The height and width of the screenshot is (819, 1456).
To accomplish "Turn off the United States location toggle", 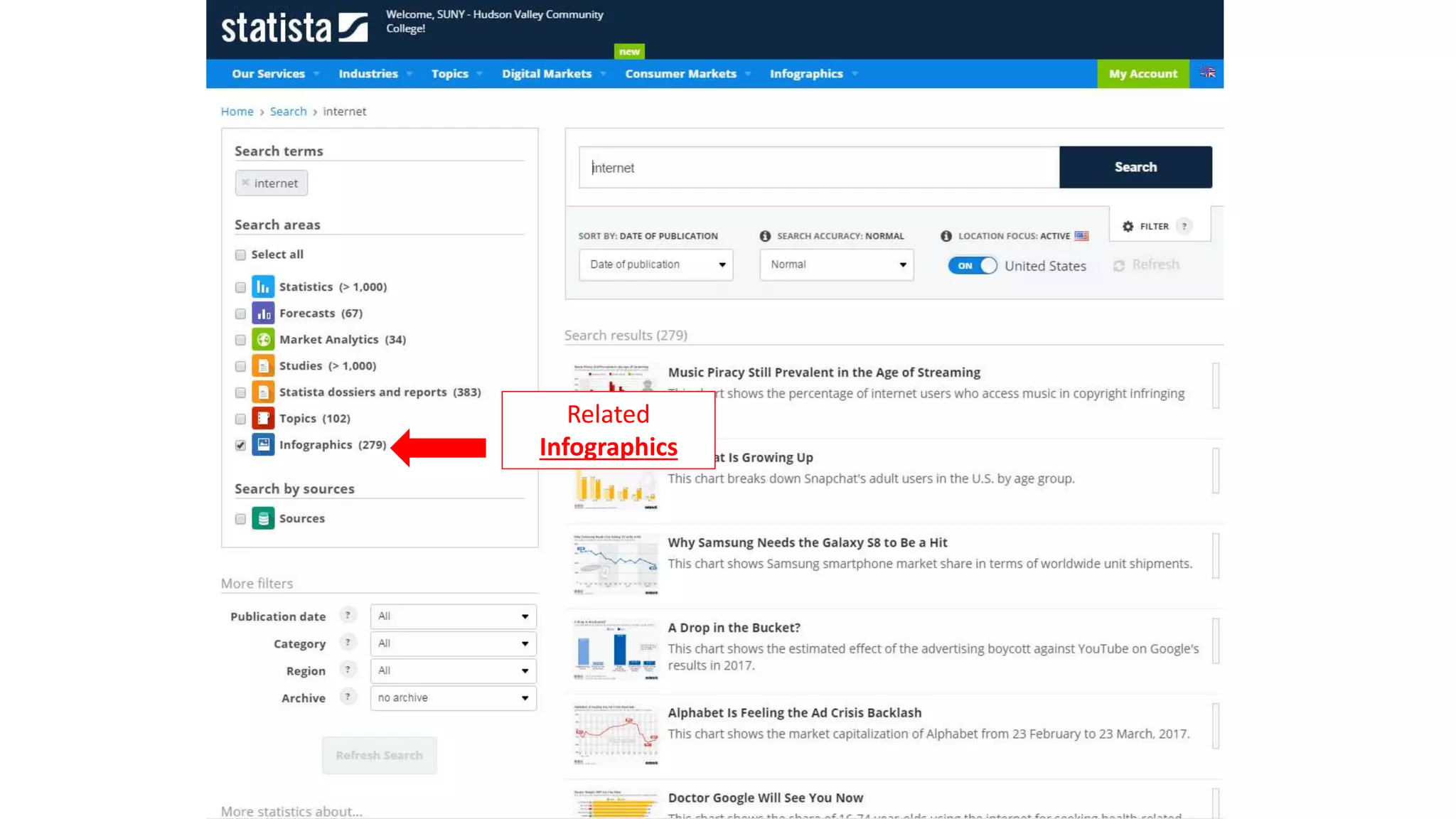I will pyautogui.click(x=972, y=265).
